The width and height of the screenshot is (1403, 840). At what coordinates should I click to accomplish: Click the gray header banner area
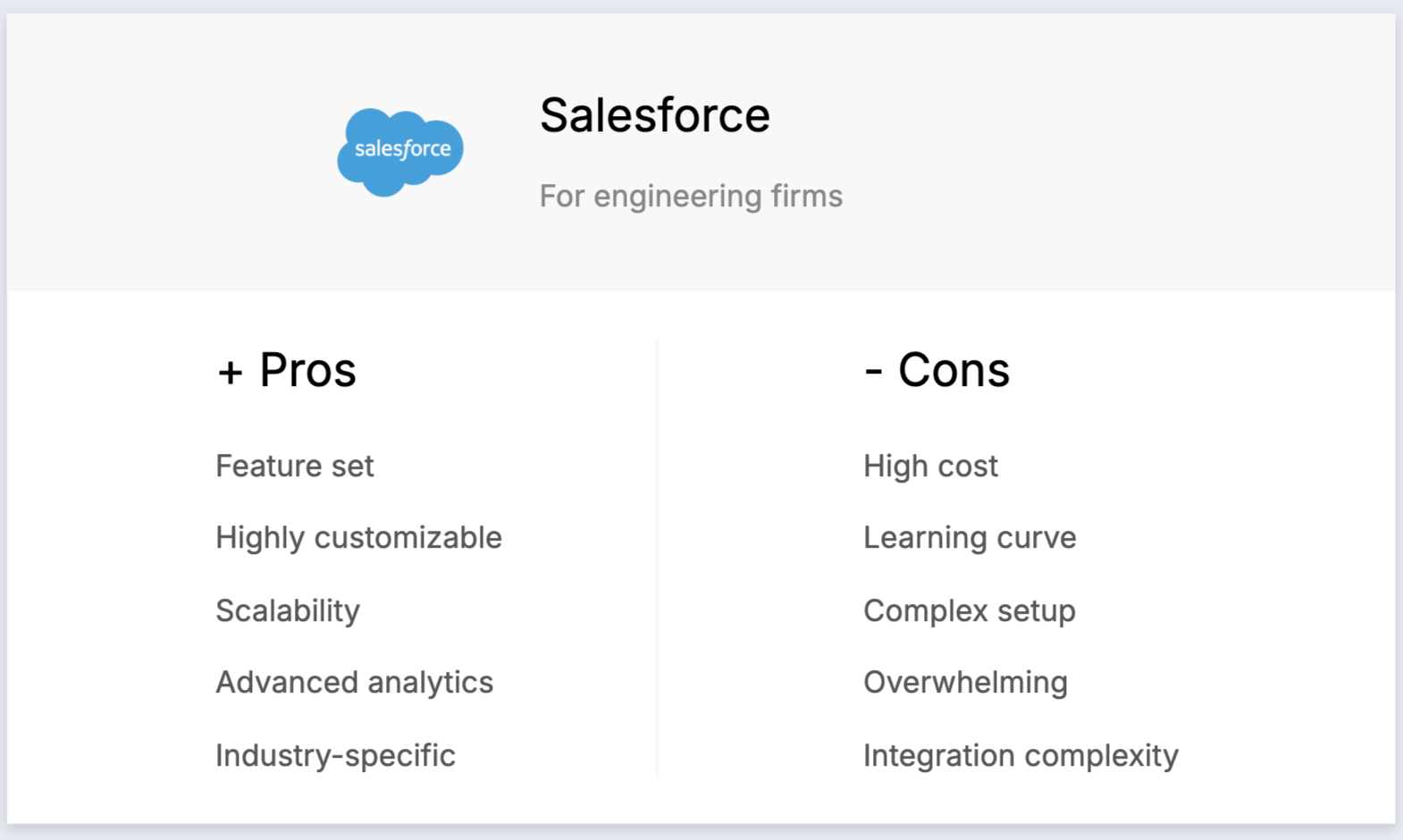[x=701, y=152]
